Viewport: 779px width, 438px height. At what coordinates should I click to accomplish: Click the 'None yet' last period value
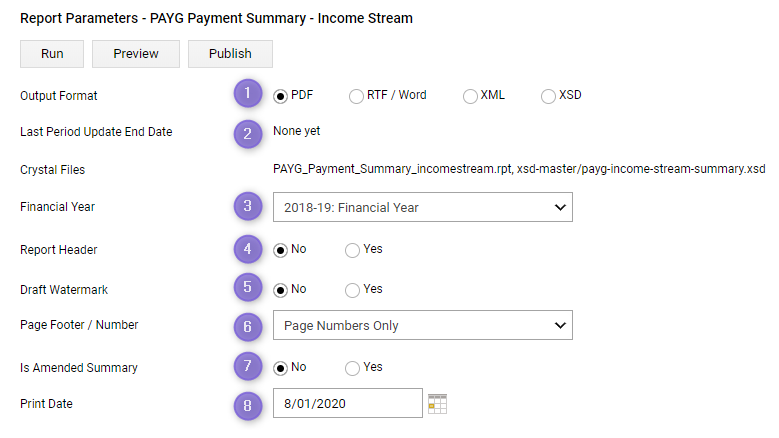(x=297, y=131)
